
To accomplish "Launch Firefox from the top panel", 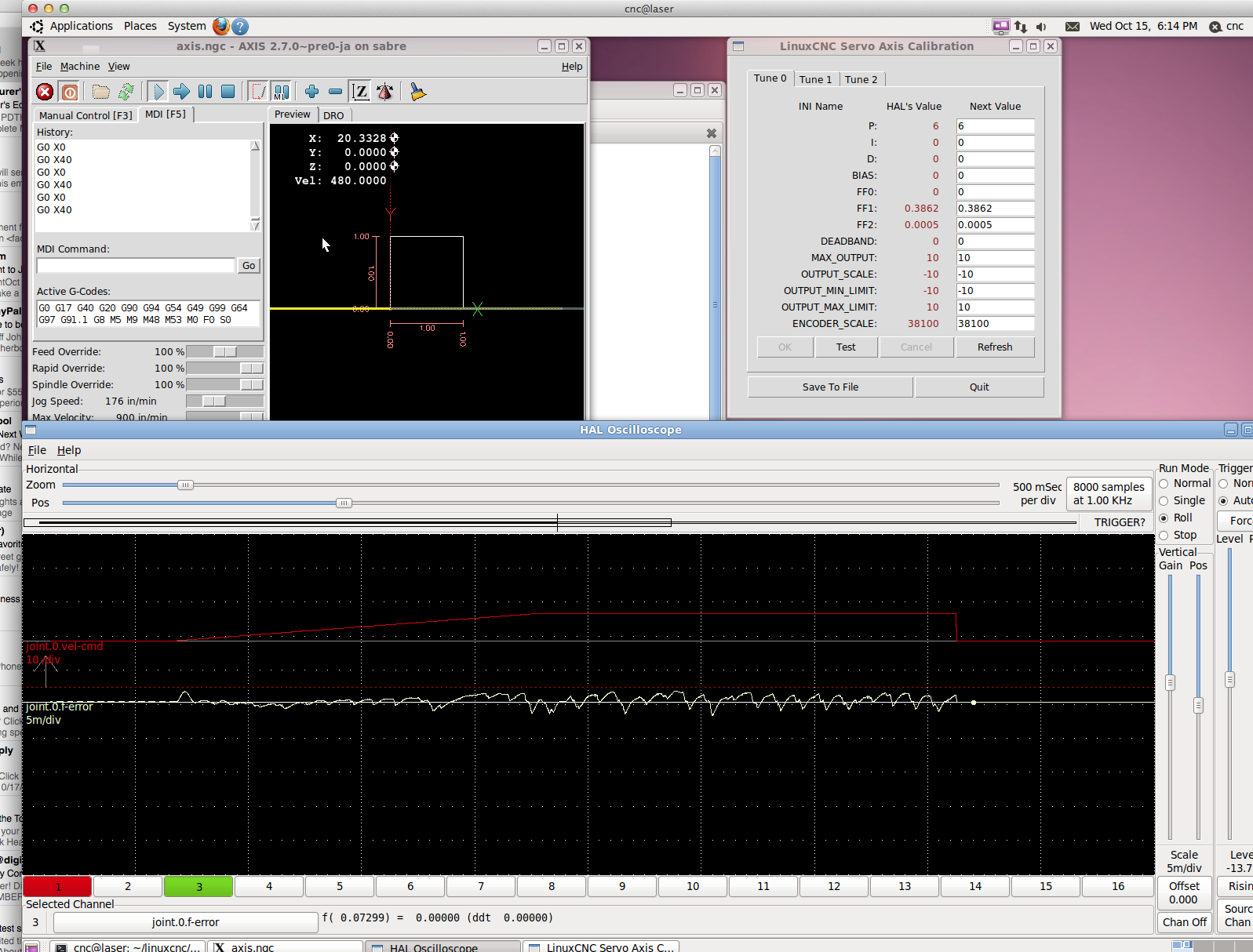I will (221, 26).
